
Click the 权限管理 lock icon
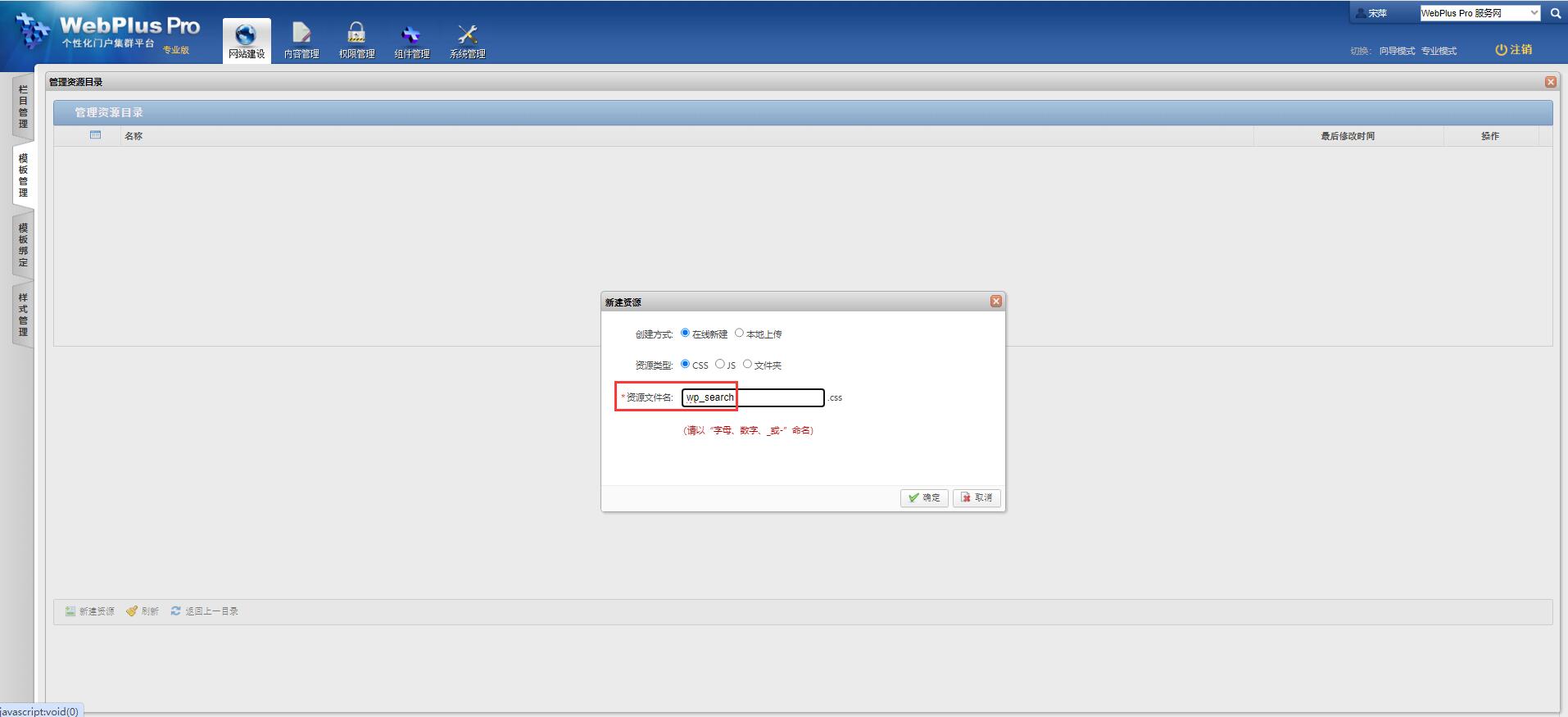356,34
